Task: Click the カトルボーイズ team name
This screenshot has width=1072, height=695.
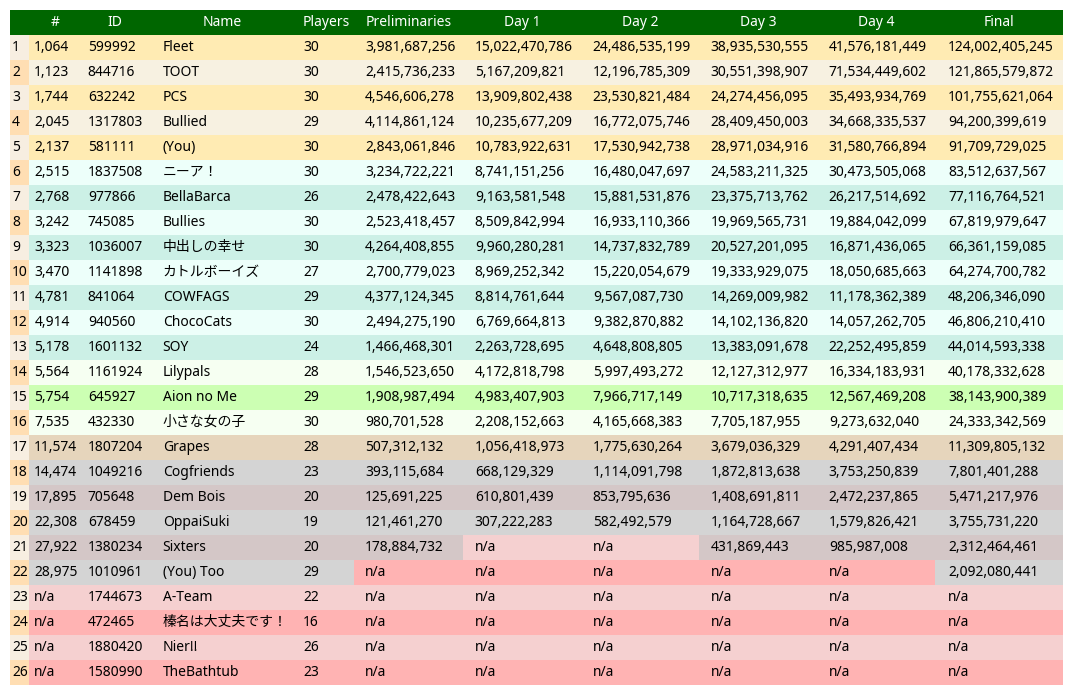Action: (x=211, y=271)
